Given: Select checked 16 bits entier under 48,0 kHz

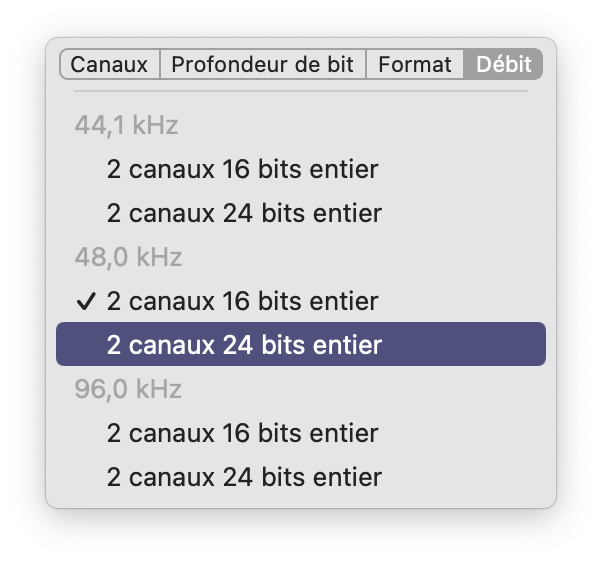Looking at the screenshot, I should pos(301,301).
